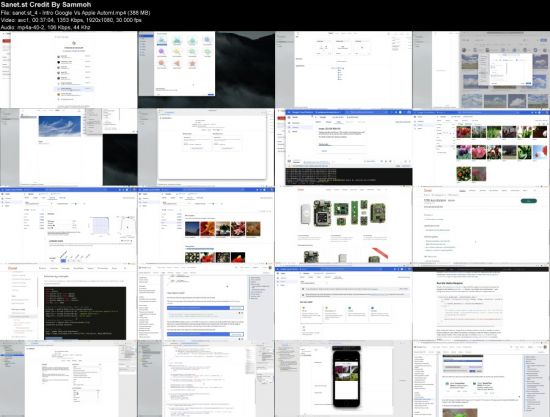Screen dimensions: 550x417
Task: Click the black terminal area in cloud console frame
Action: tap(349, 176)
